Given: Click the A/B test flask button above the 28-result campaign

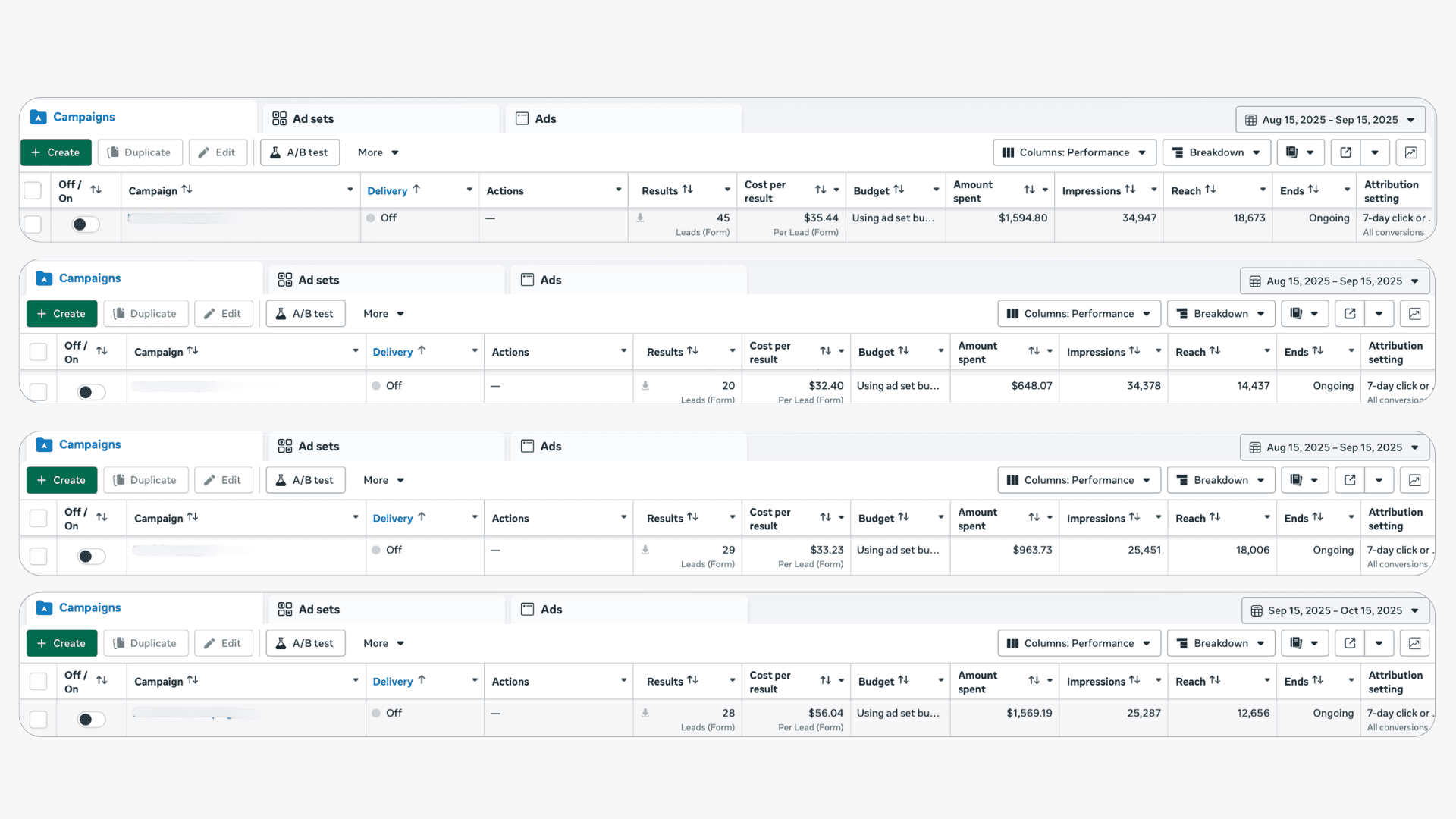Looking at the screenshot, I should coord(306,643).
